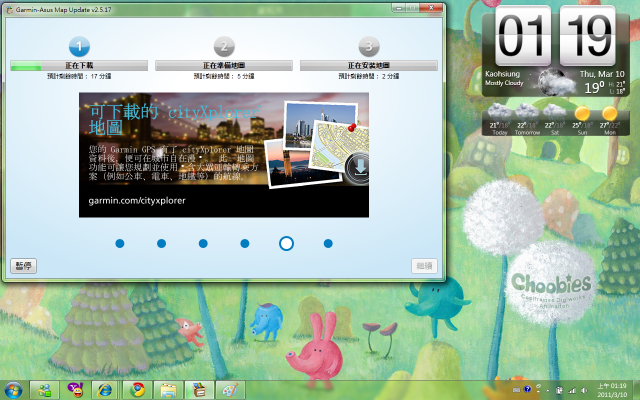The width and height of the screenshot is (640, 400).
Task: Launch Google Chrome from the taskbar
Action: coord(138,390)
